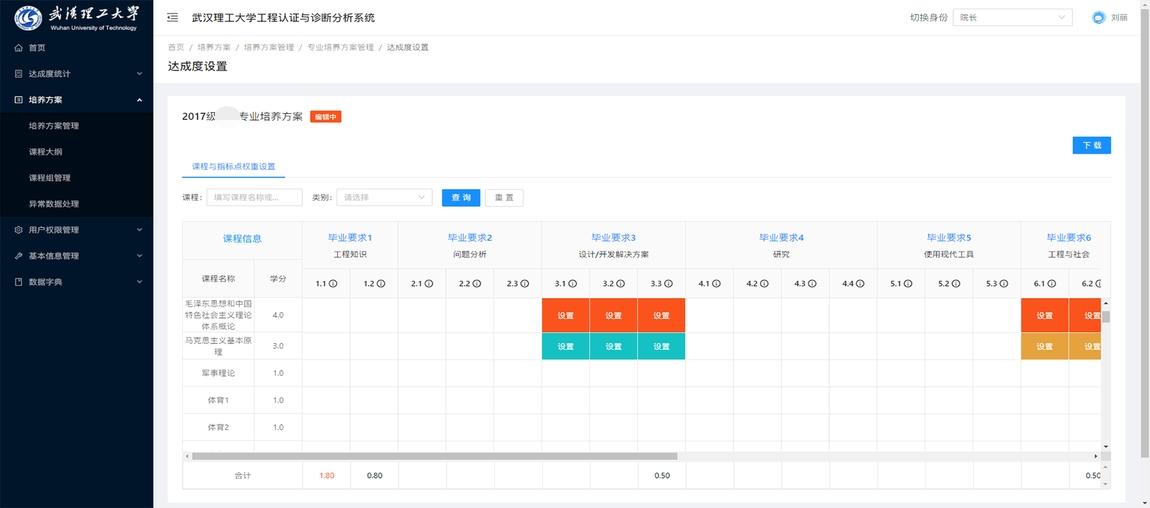Click the table horizontal scrollbar thumb
Screen dimensions: 1150x508
pos(434,456)
